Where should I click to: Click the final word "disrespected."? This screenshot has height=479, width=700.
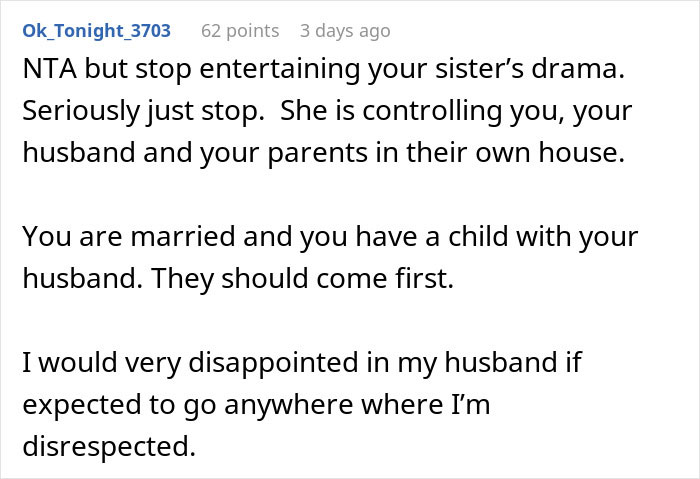coord(108,446)
